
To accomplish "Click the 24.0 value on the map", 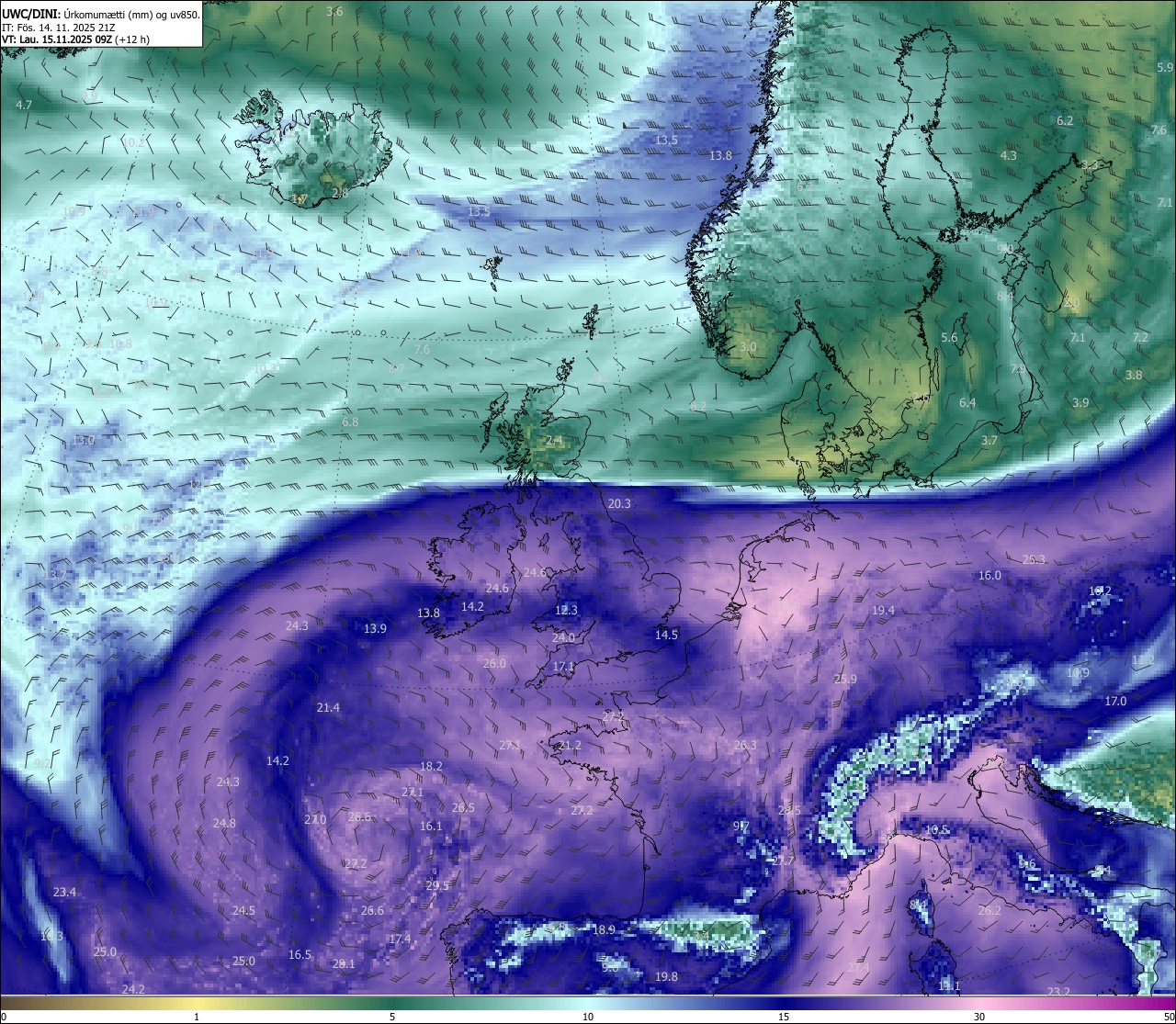I will tap(563, 637).
